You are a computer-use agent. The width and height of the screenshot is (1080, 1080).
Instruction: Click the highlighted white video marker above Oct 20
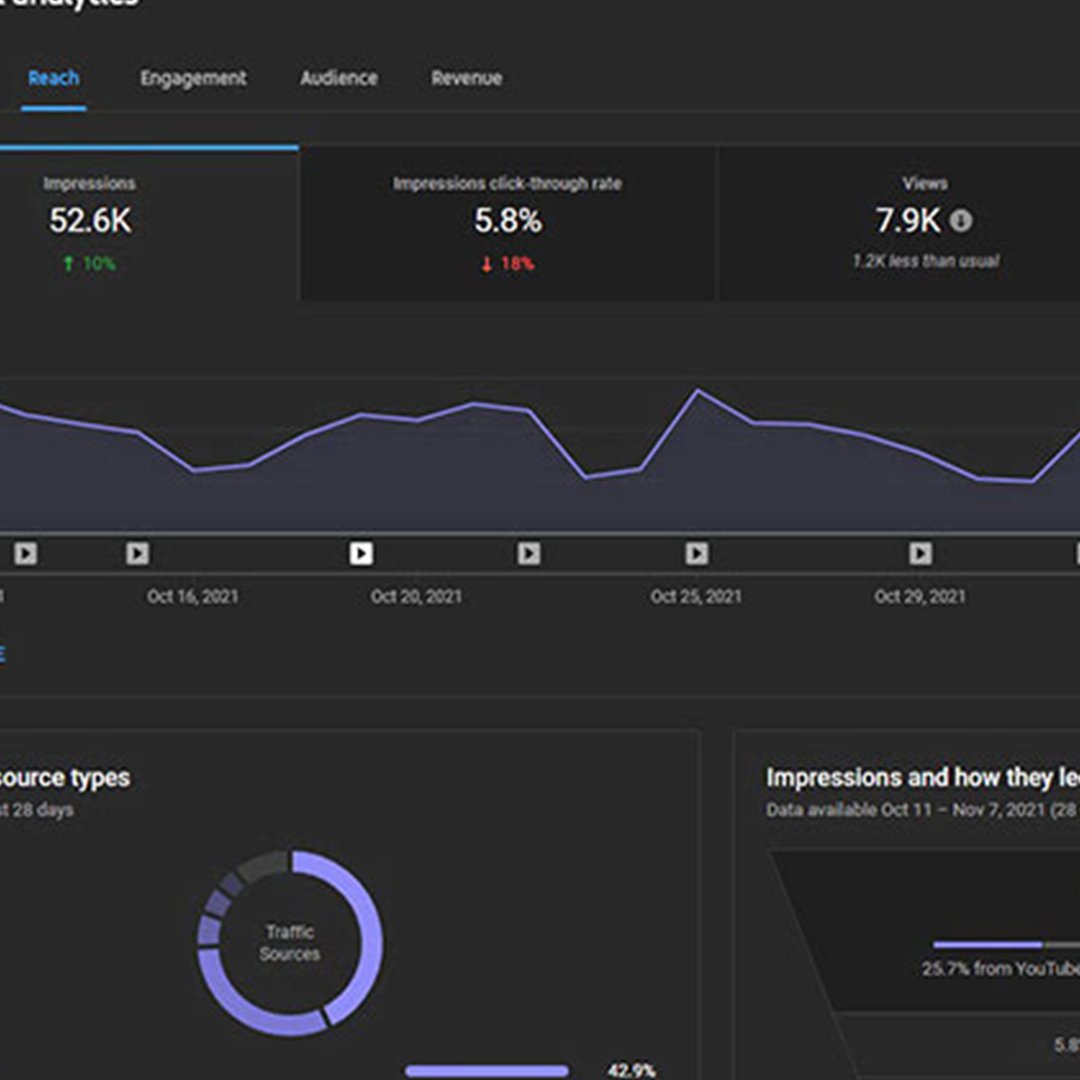[x=361, y=553]
